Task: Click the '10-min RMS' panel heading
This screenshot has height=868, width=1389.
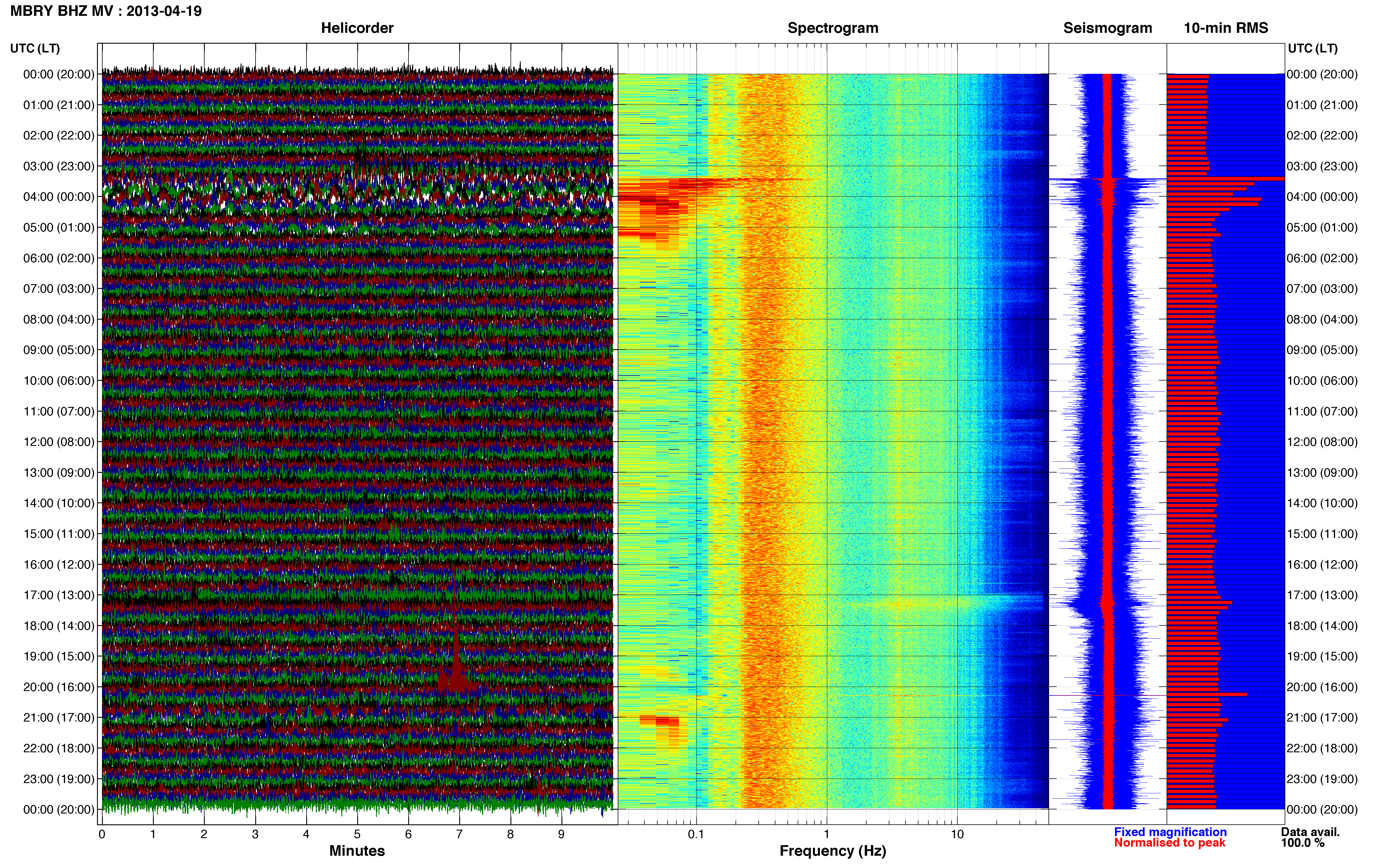Action: (x=1226, y=28)
